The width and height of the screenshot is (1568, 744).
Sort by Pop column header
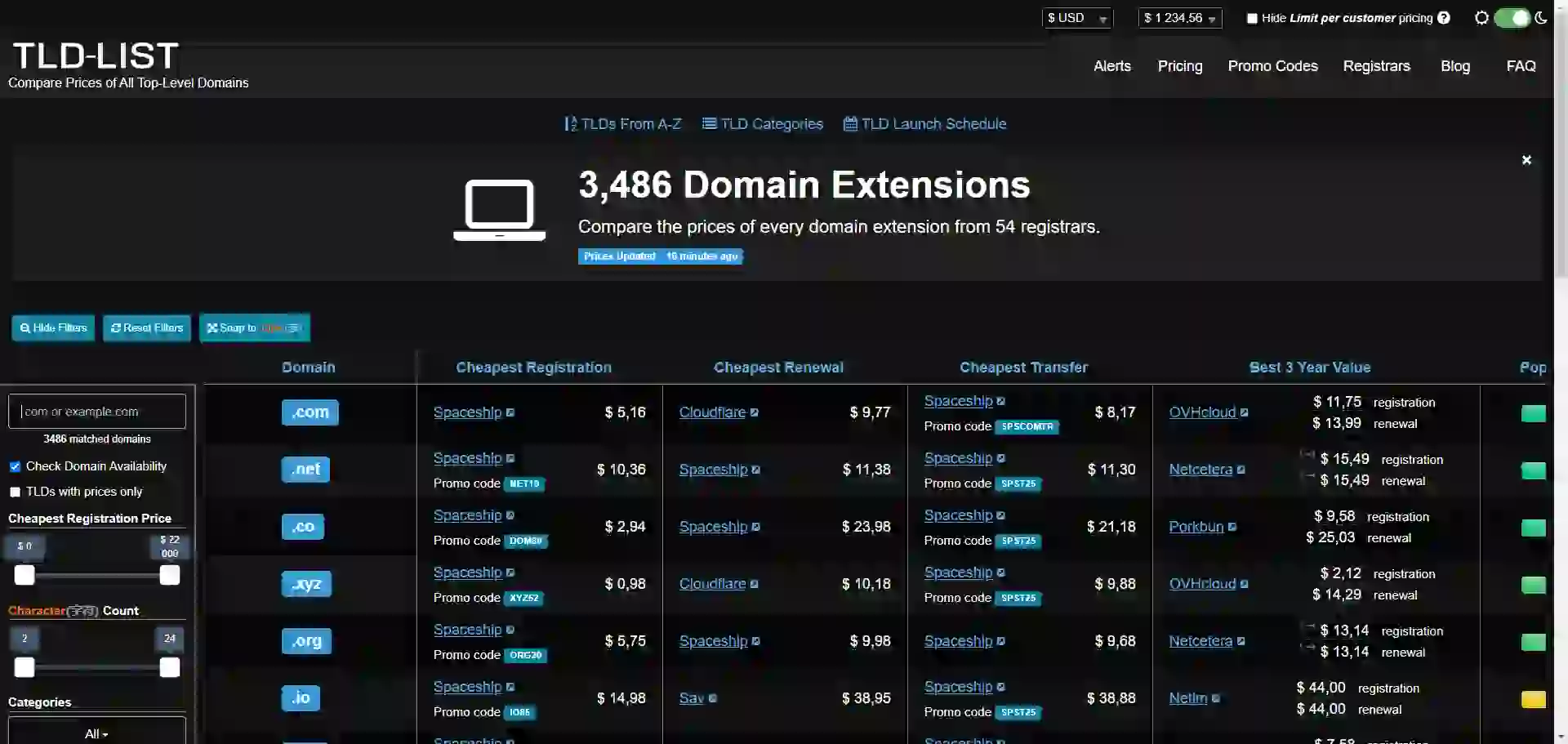(x=1533, y=368)
